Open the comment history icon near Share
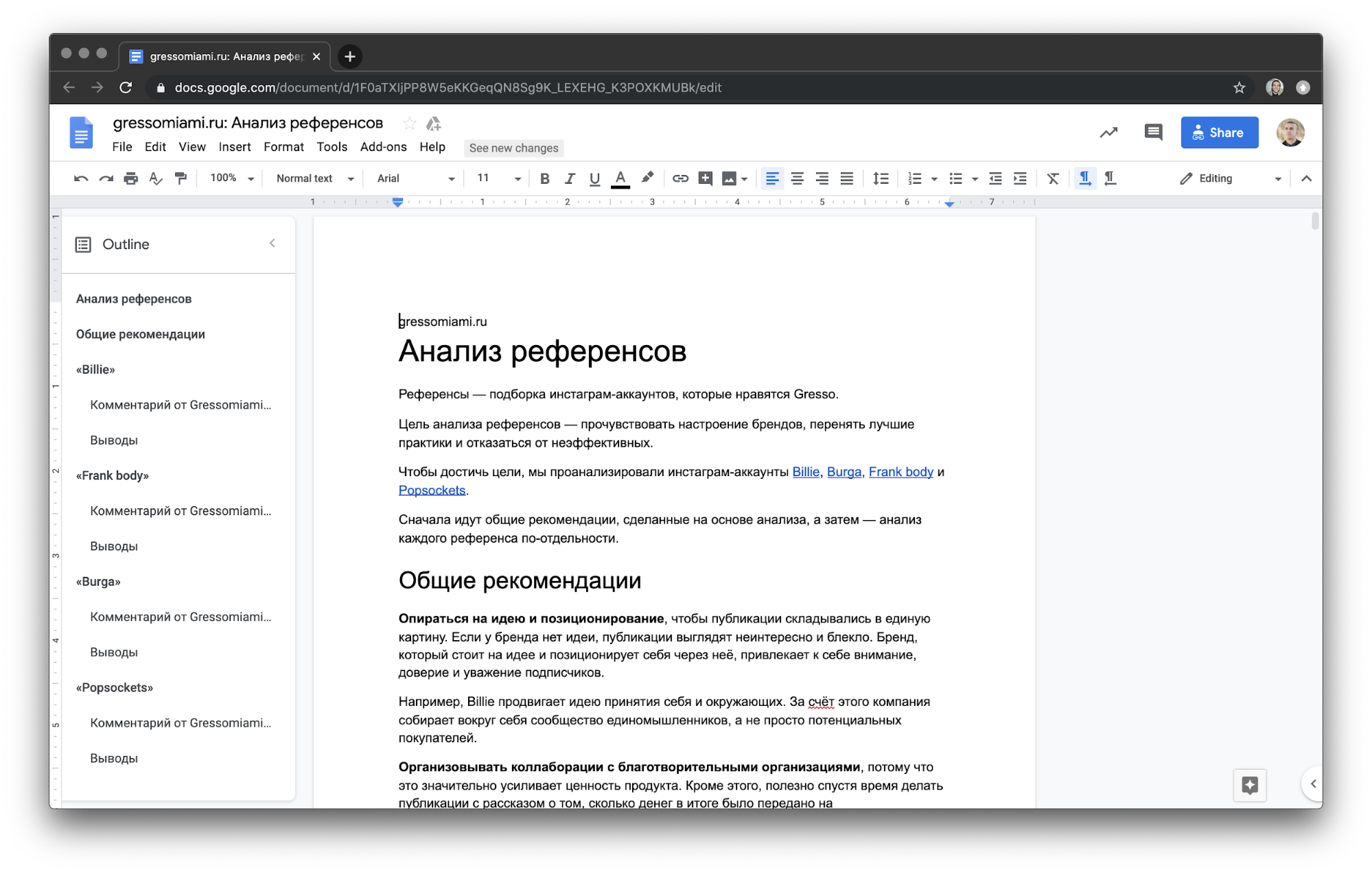Image resolution: width=1372 pixels, height=874 pixels. pyautogui.click(x=1153, y=132)
